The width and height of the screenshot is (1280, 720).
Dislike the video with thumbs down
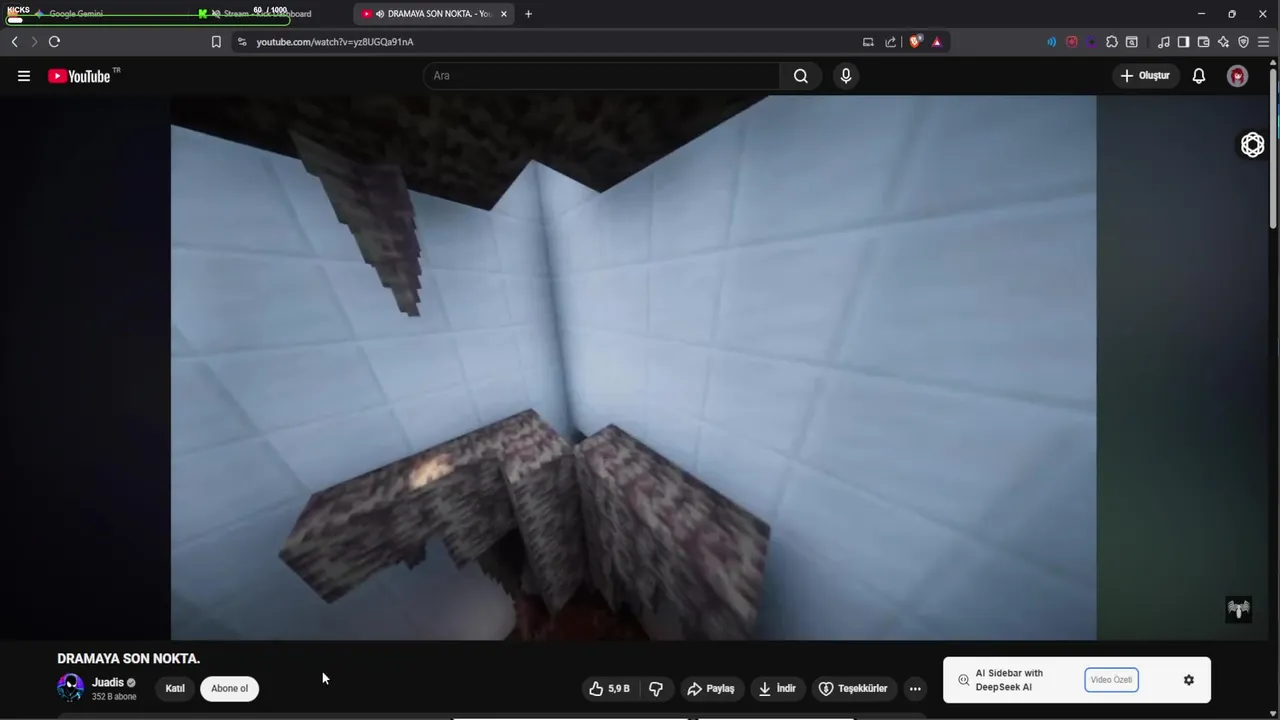point(656,689)
